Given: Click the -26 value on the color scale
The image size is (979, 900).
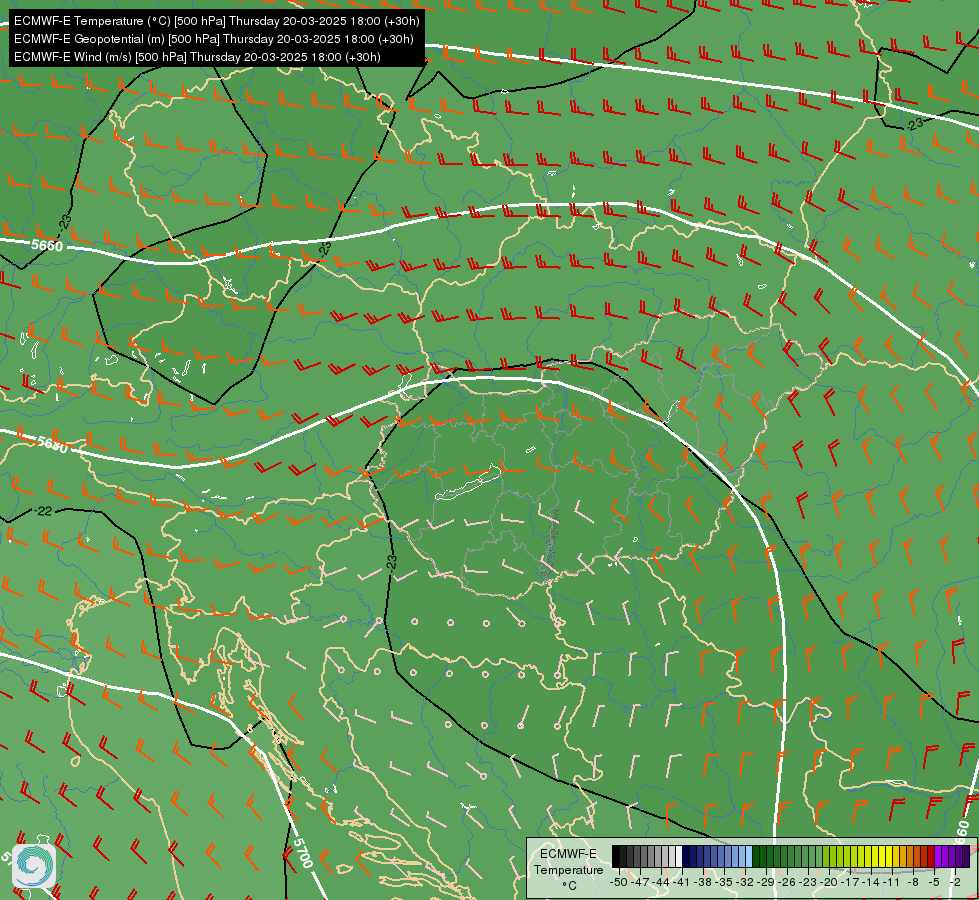Looking at the screenshot, I should pyautogui.click(x=787, y=882).
